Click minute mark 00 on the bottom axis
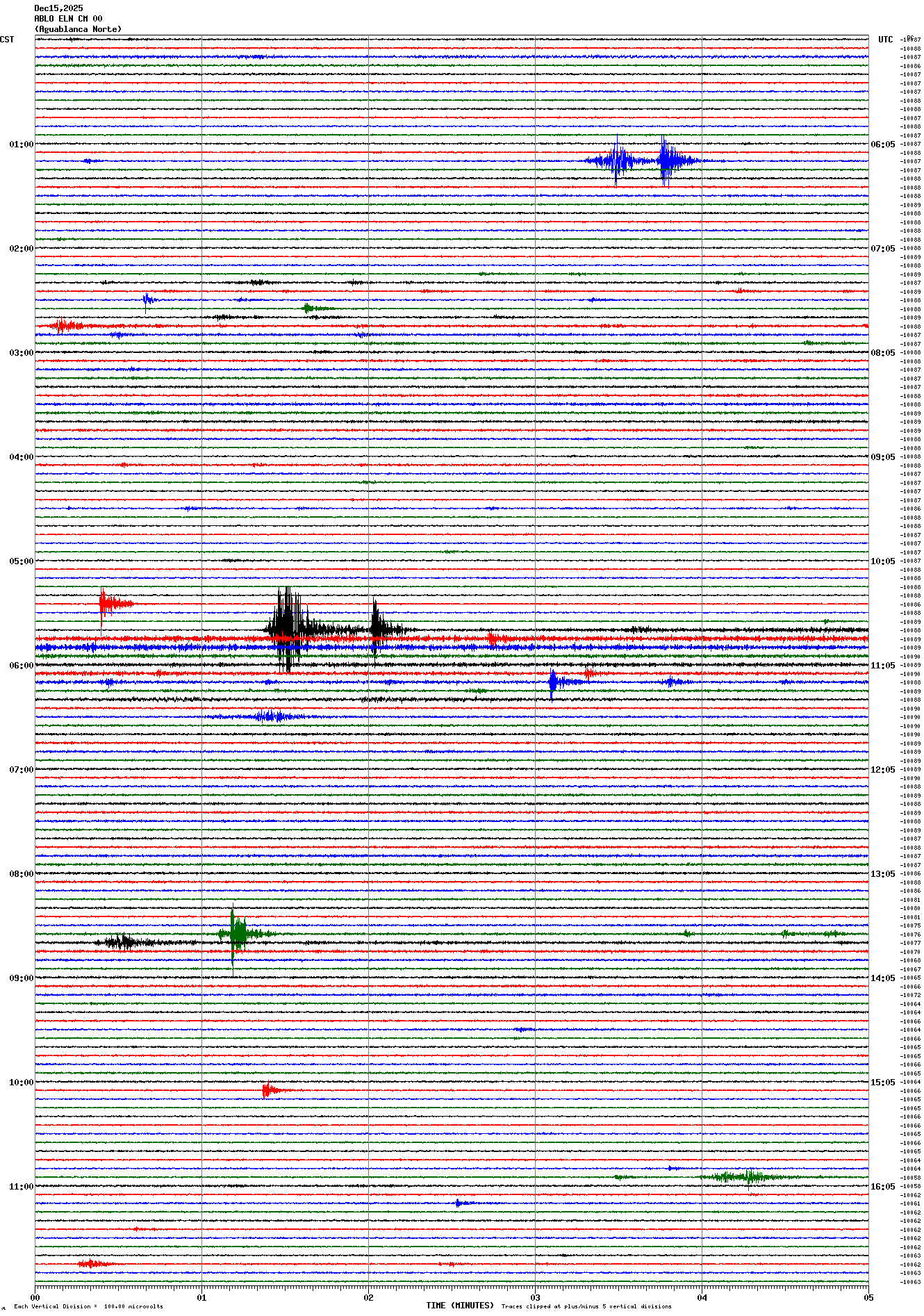This screenshot has width=924, height=1316. [35, 1297]
